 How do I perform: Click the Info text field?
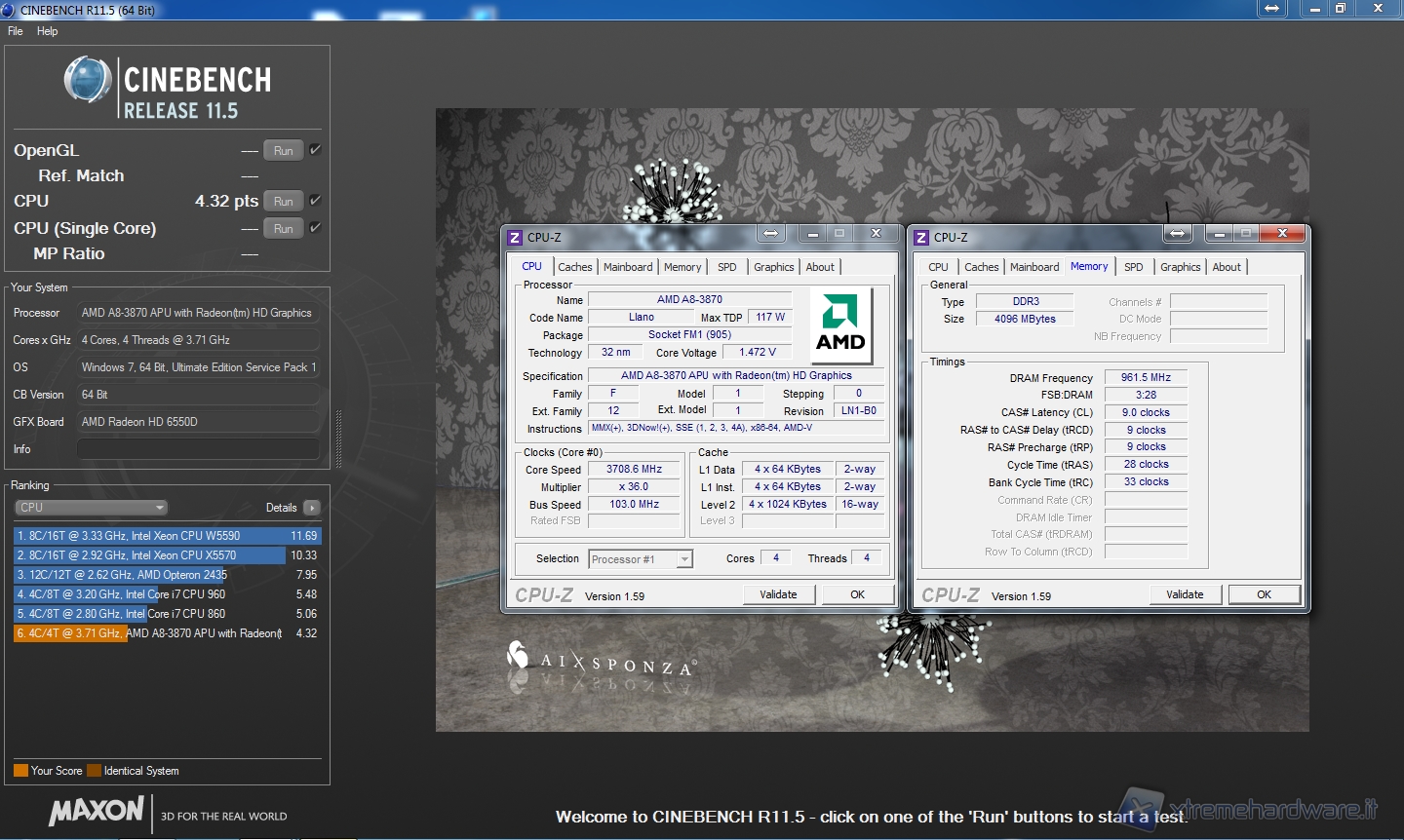tap(198, 449)
